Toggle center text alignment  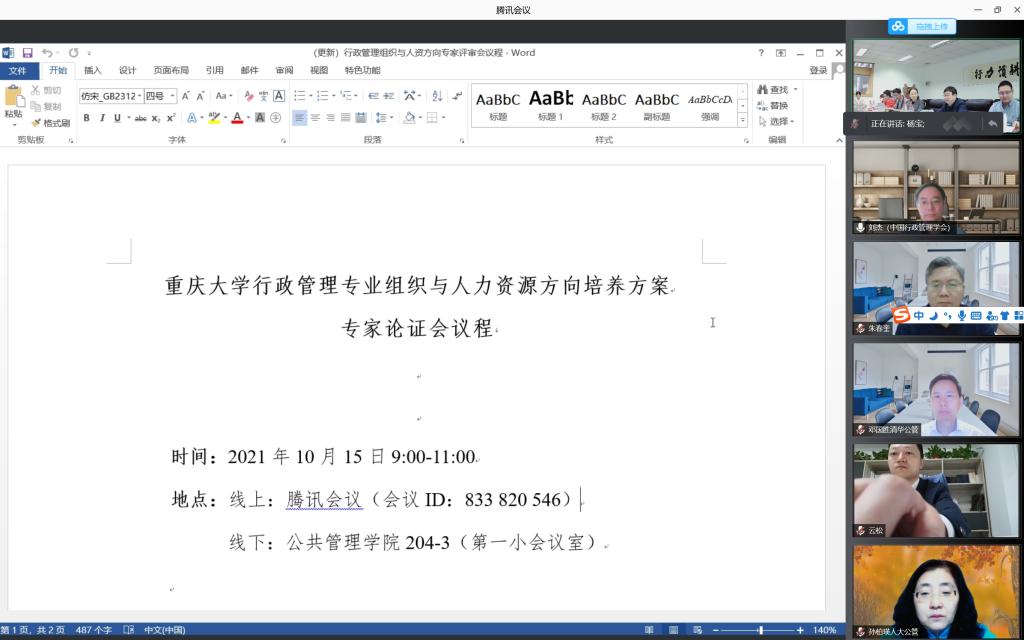pos(315,118)
